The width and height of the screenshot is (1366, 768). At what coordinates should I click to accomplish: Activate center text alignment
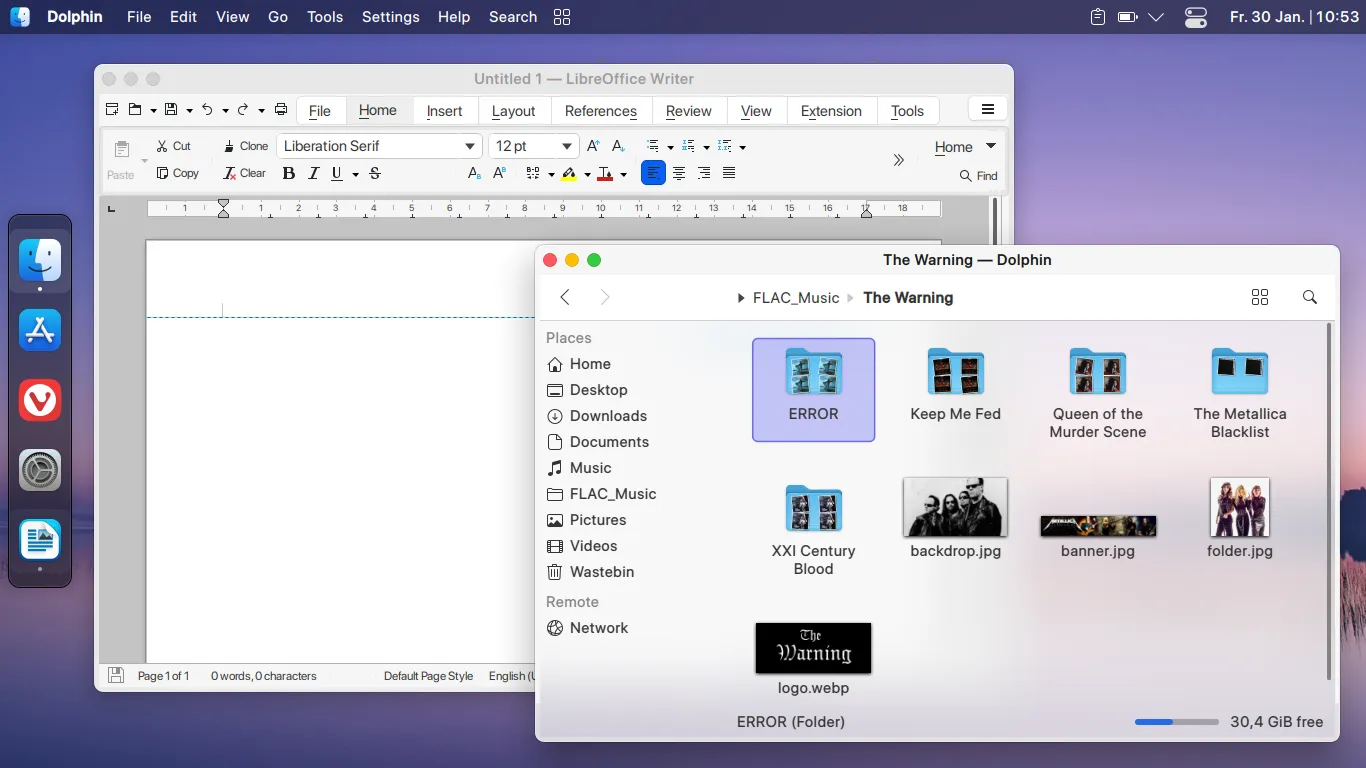click(x=679, y=172)
